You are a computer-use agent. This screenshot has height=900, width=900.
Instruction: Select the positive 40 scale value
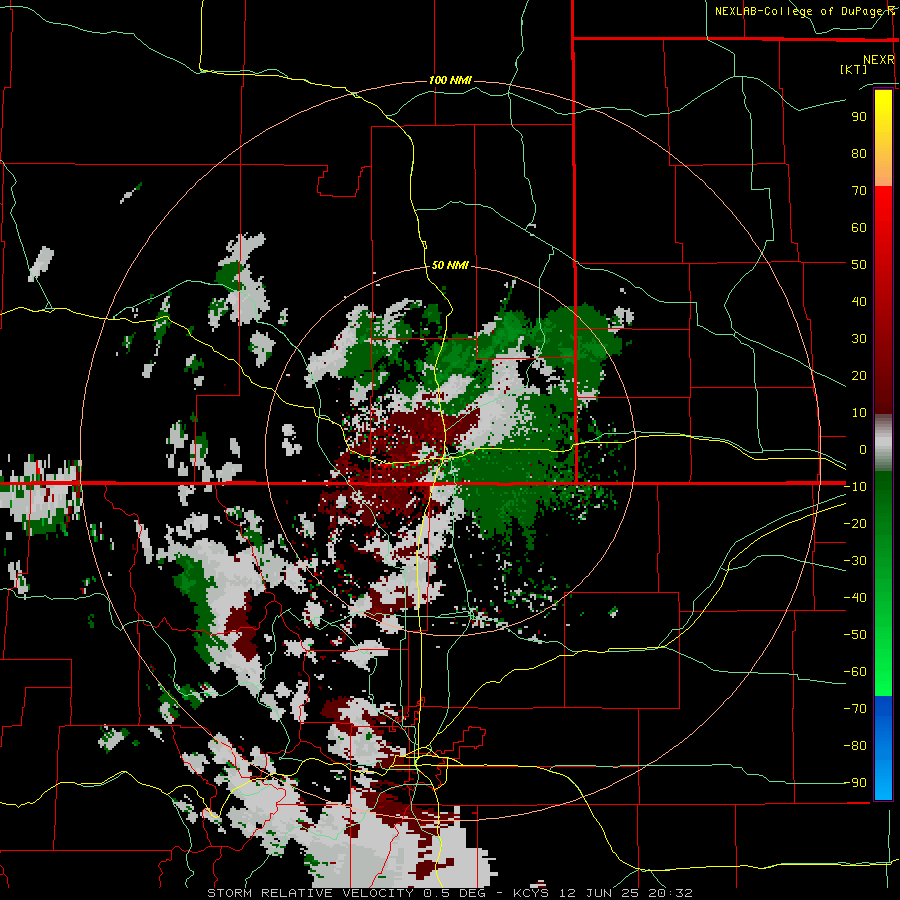point(859,302)
